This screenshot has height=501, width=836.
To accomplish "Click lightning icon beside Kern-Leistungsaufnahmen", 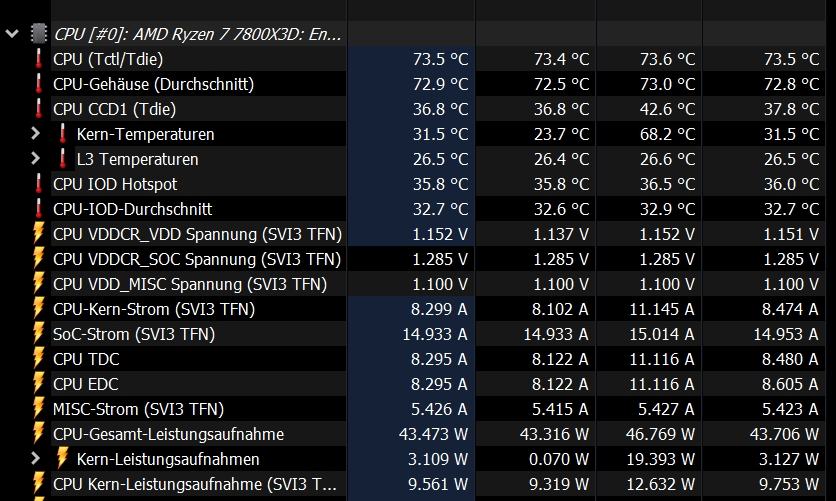I will pos(62,458).
